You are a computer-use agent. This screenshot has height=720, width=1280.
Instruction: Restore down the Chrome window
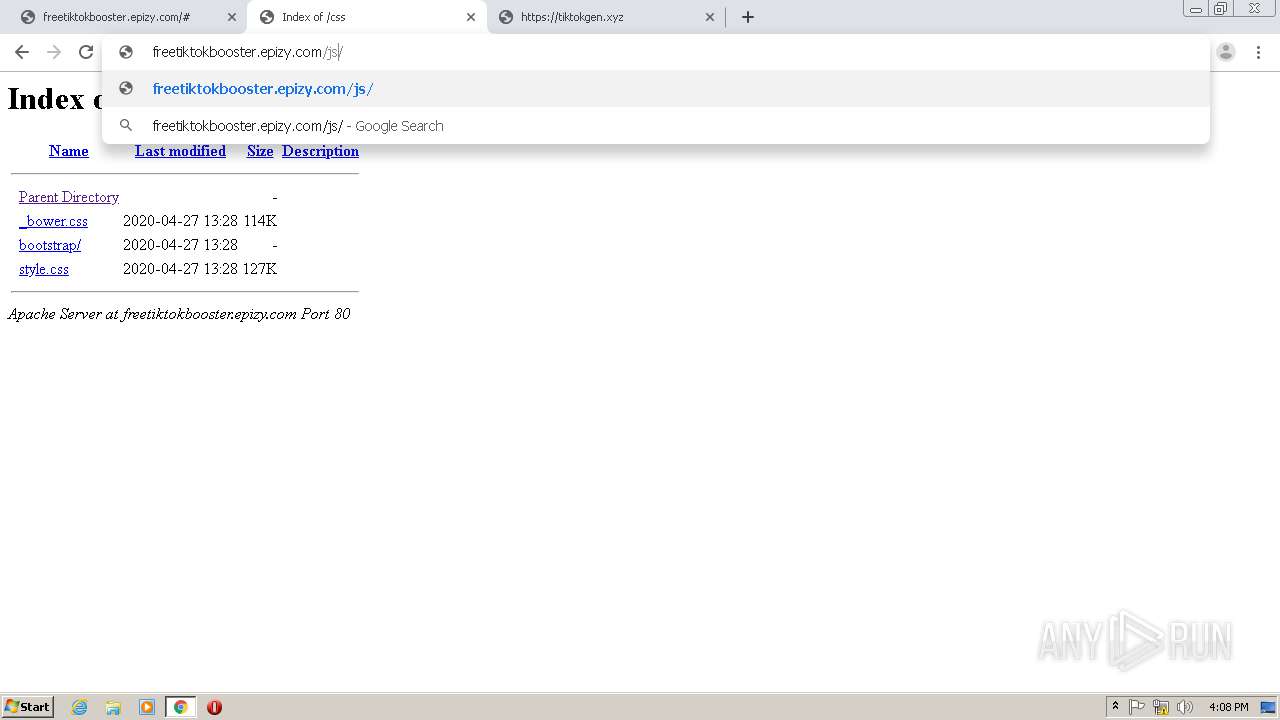(1221, 9)
